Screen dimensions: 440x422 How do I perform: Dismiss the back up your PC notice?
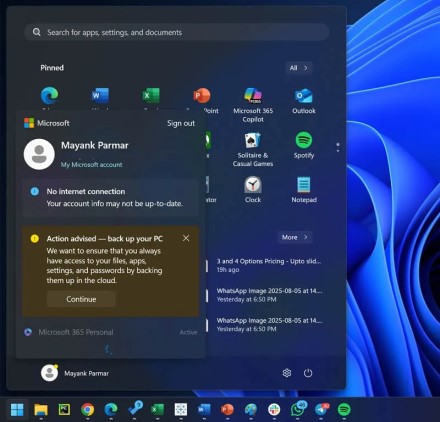(186, 238)
